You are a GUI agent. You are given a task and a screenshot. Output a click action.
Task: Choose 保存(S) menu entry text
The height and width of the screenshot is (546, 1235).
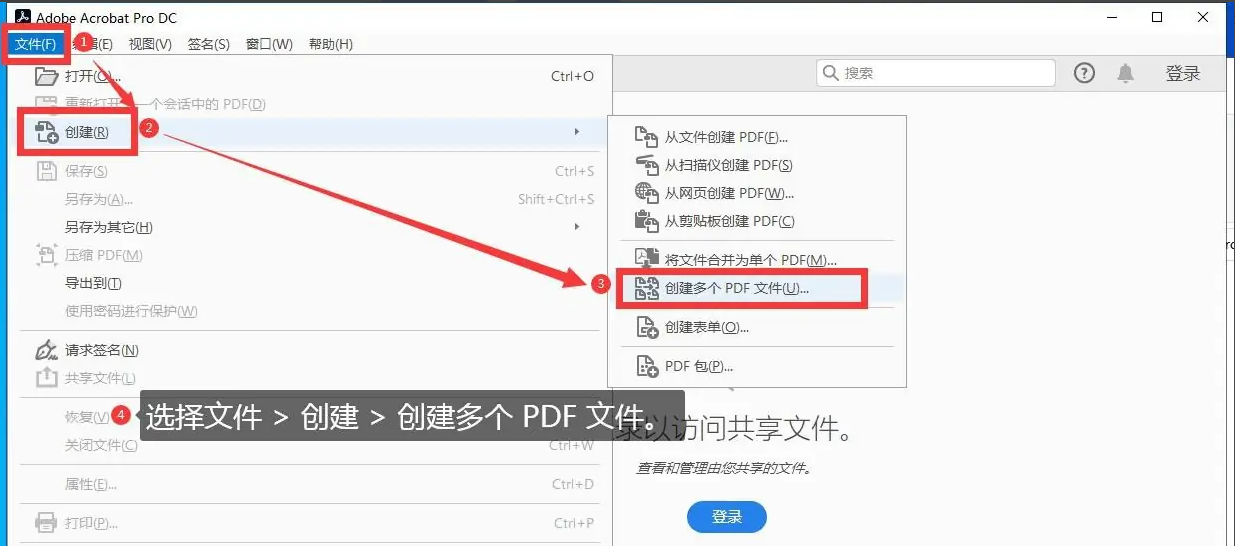[x=86, y=171]
